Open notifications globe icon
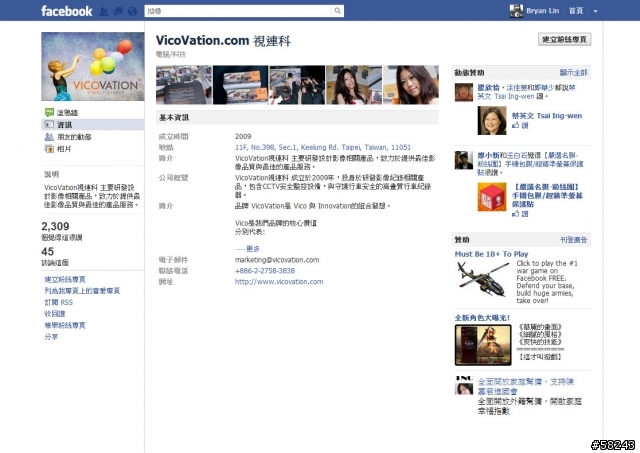Image resolution: width=640 pixels, height=453 pixels. (132, 11)
